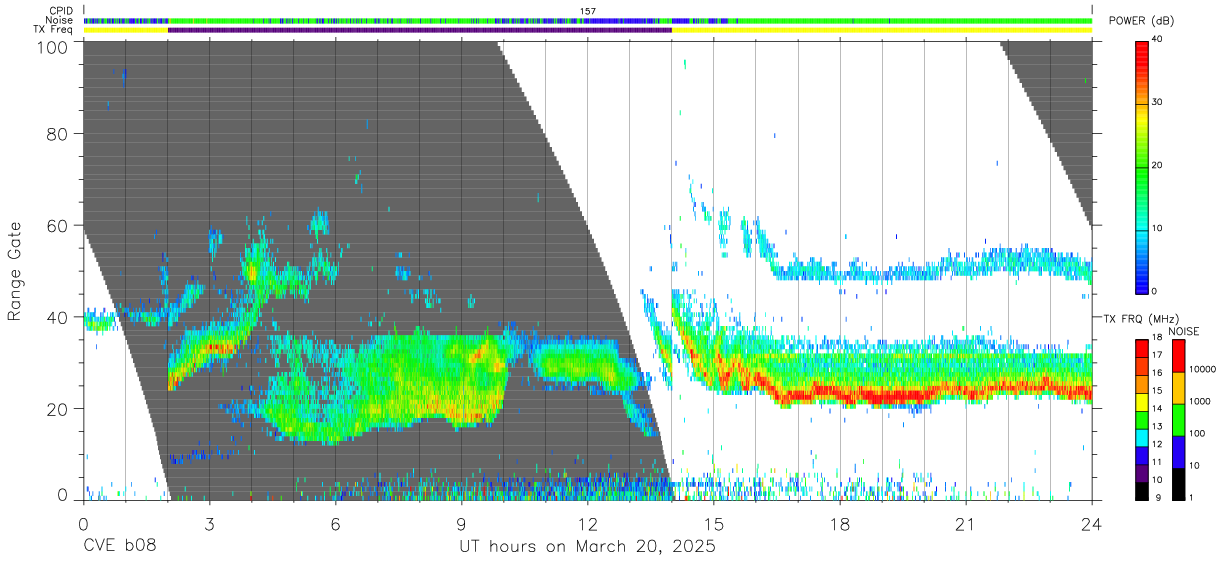Click the POWER (dB) gradient color bar
Screen dimensions: 1228x567
coord(1142,166)
